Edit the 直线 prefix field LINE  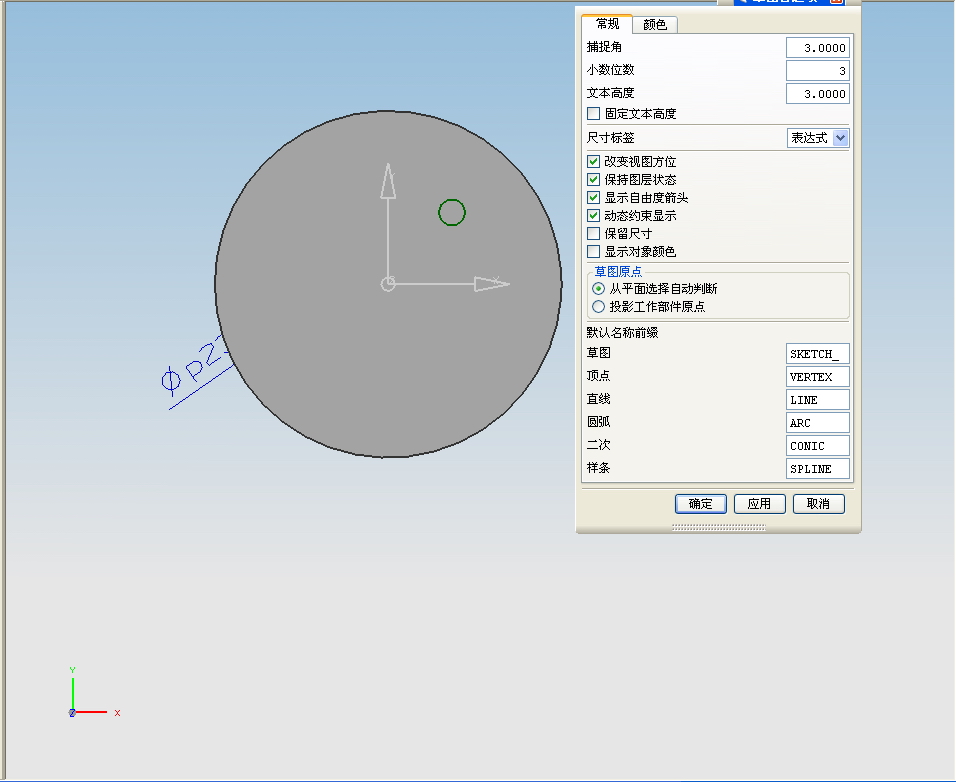pyautogui.click(x=818, y=400)
